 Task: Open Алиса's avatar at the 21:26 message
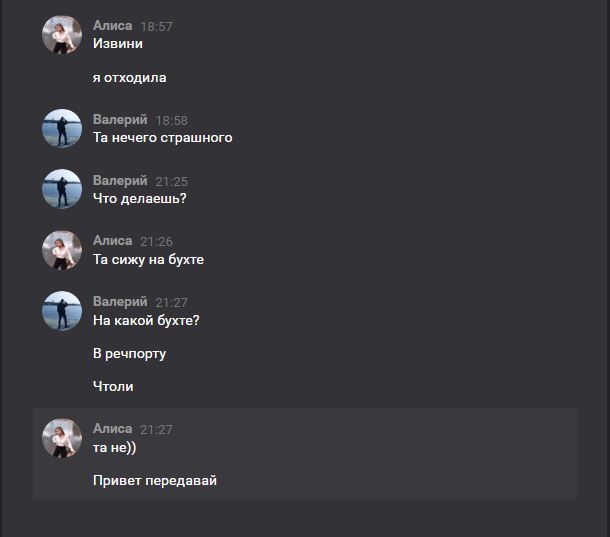(62, 250)
